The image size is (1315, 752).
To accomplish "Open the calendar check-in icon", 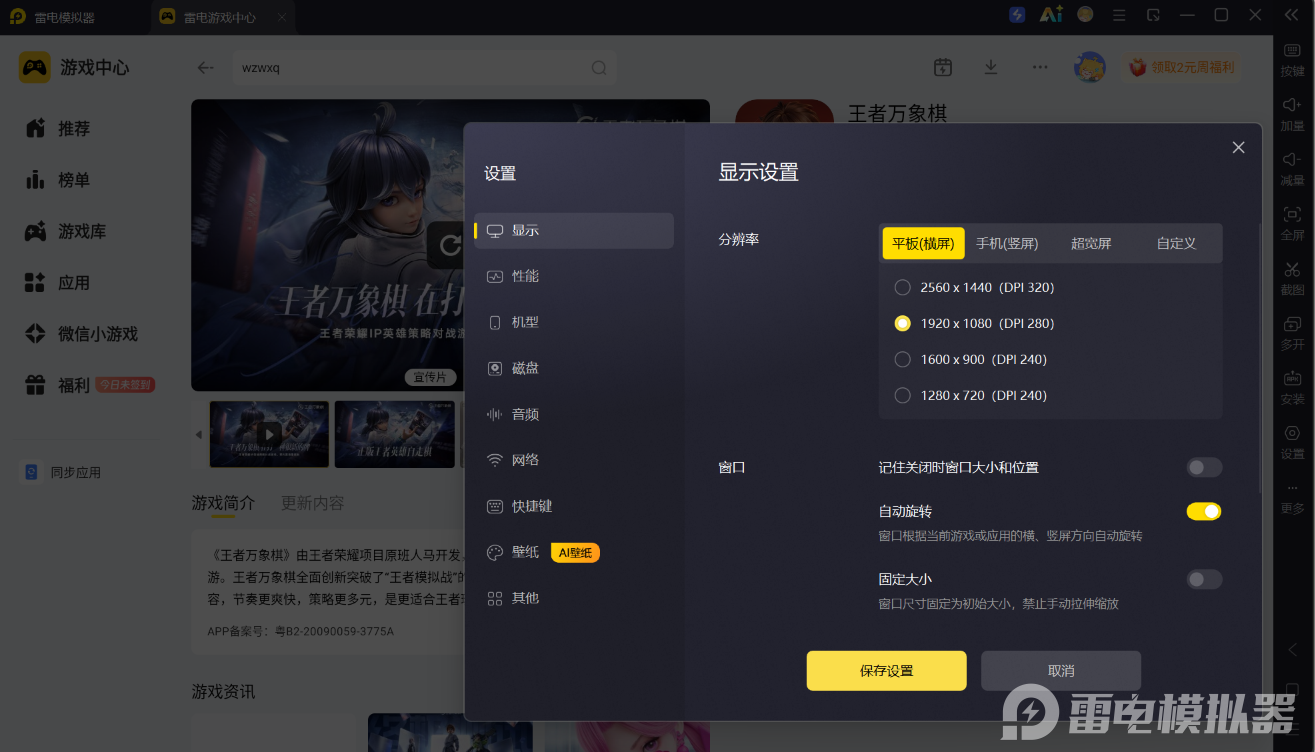I will (x=942, y=67).
